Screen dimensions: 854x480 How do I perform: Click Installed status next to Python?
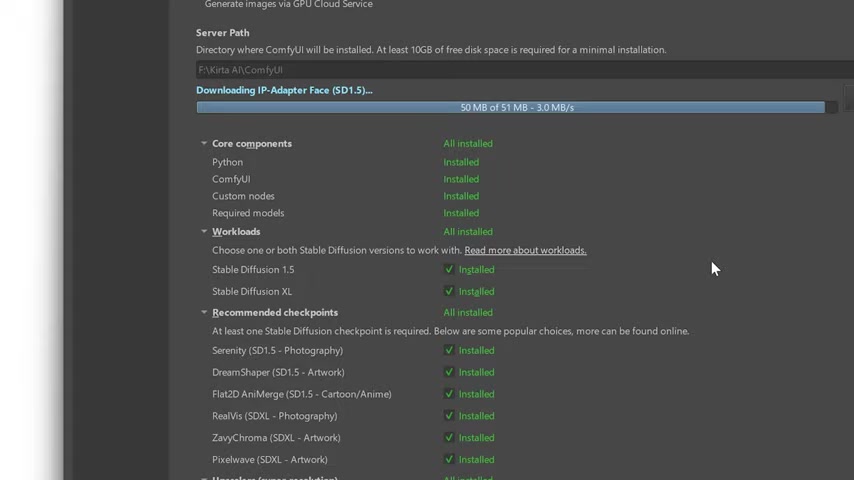461,162
